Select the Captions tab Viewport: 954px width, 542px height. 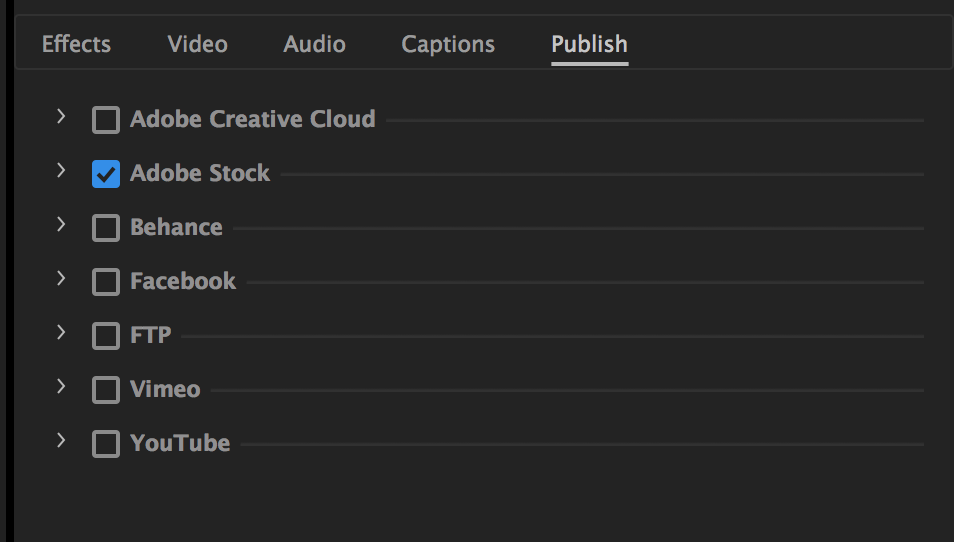(x=448, y=45)
